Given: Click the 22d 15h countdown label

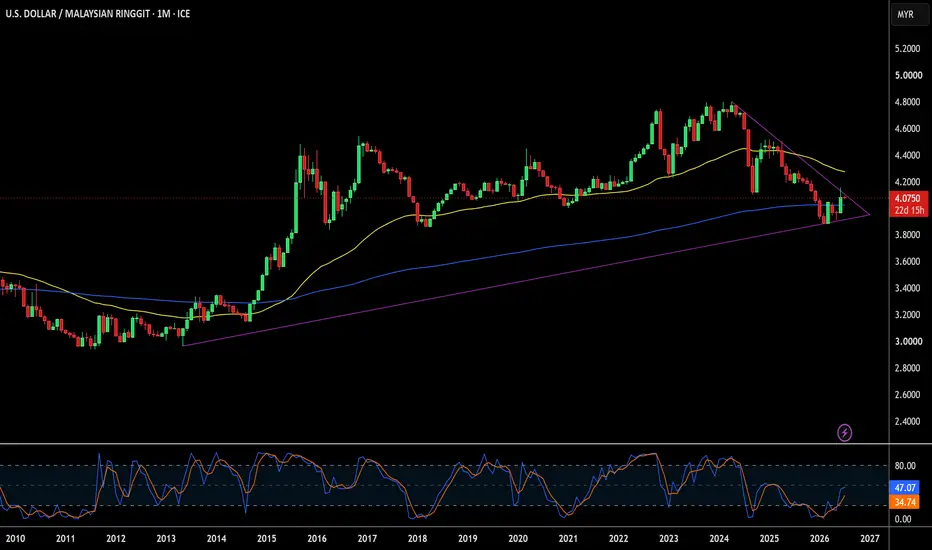Looking at the screenshot, I should pyautogui.click(x=909, y=210).
